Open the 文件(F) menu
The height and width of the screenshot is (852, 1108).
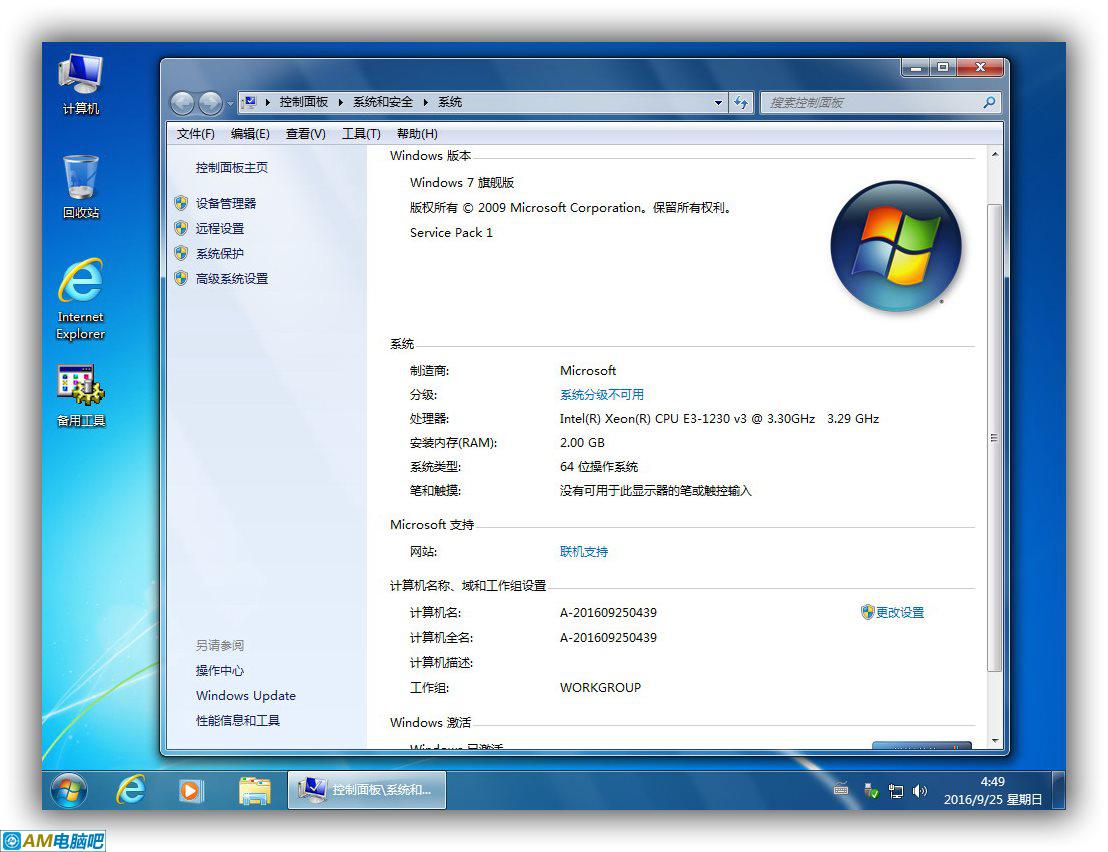pos(195,134)
